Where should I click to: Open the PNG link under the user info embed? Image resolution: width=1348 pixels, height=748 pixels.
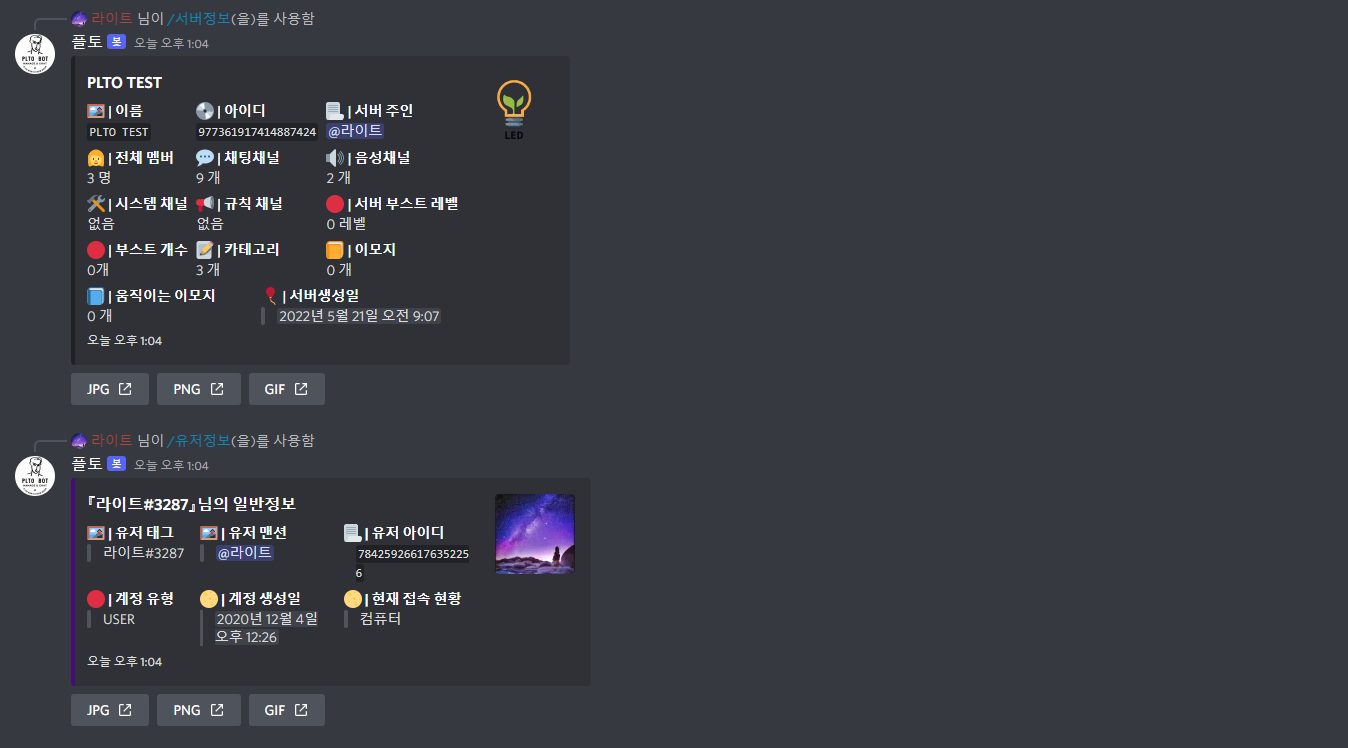point(199,710)
